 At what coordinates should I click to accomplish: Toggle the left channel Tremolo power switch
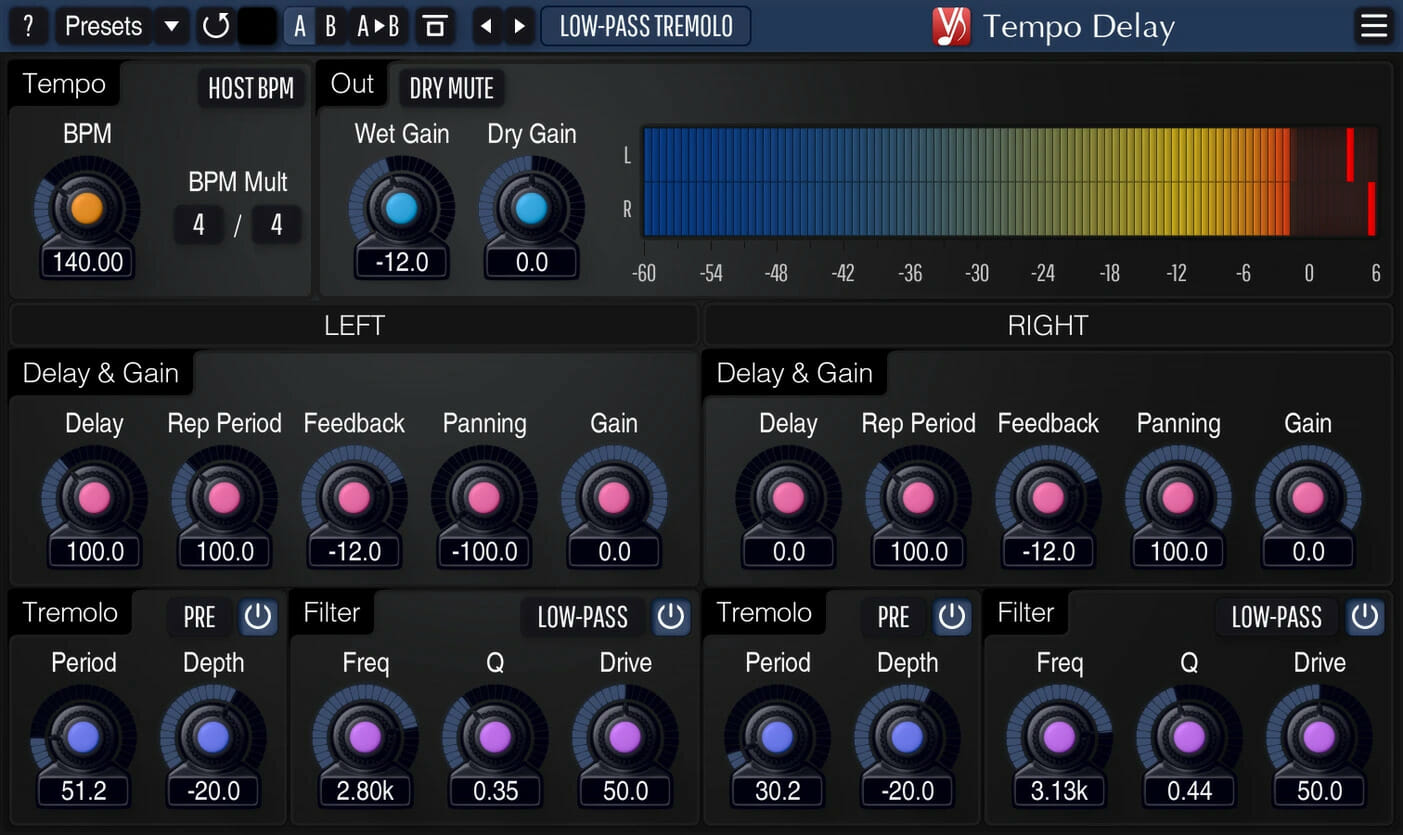click(x=258, y=617)
